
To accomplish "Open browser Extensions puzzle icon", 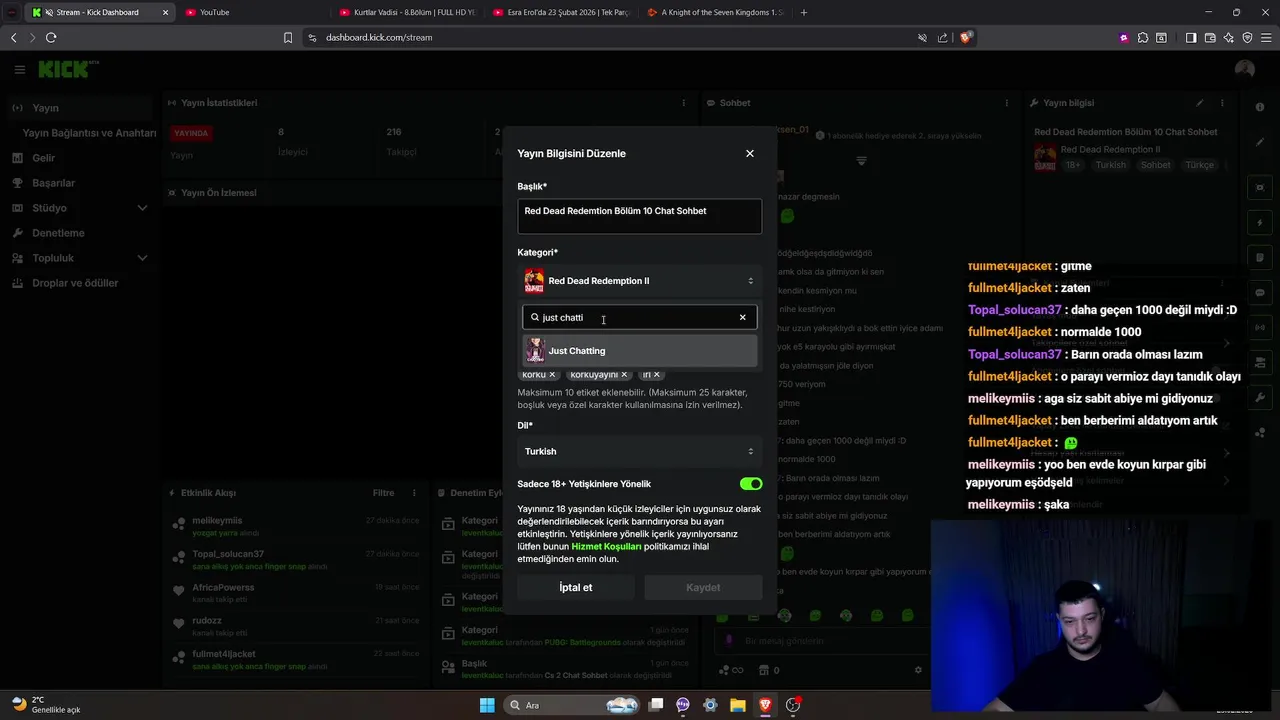I will (1143, 37).
